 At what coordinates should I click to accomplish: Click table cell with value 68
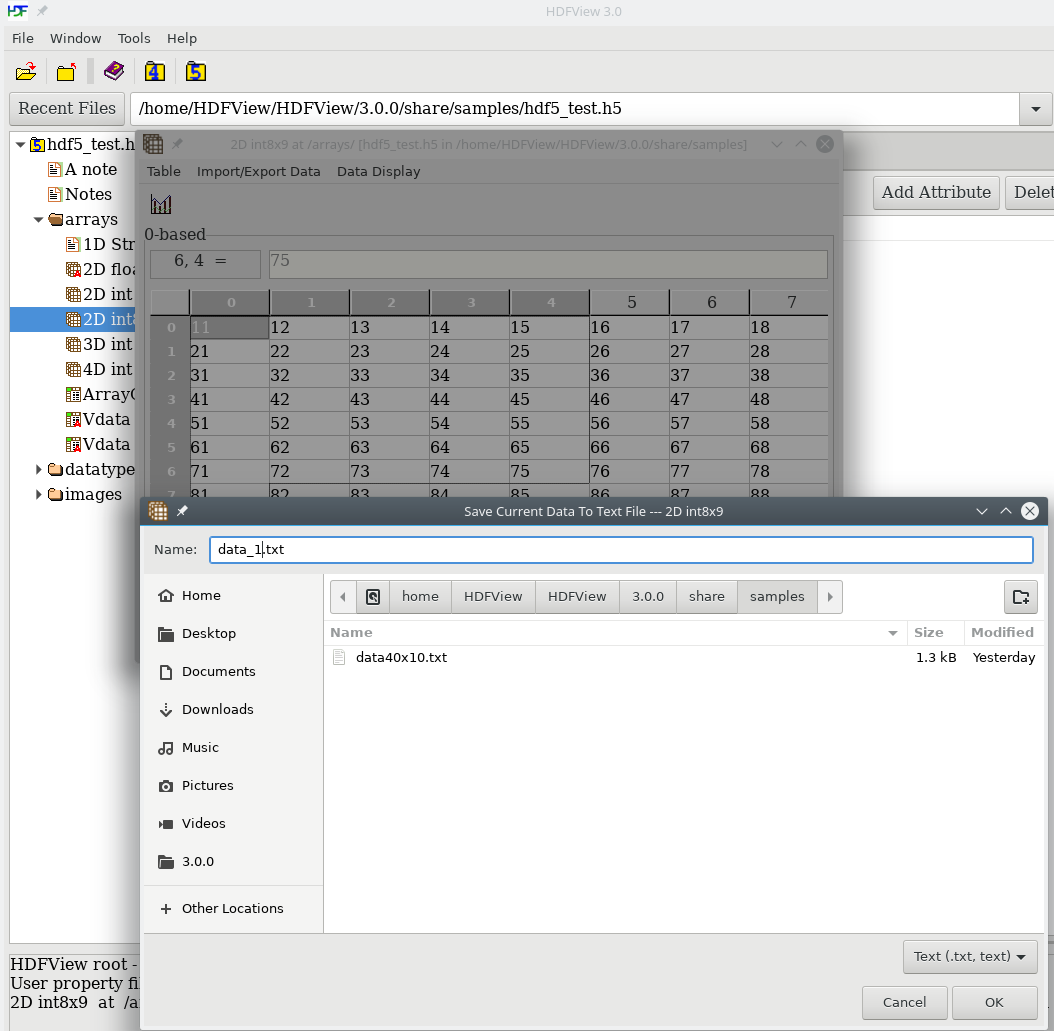click(788, 447)
